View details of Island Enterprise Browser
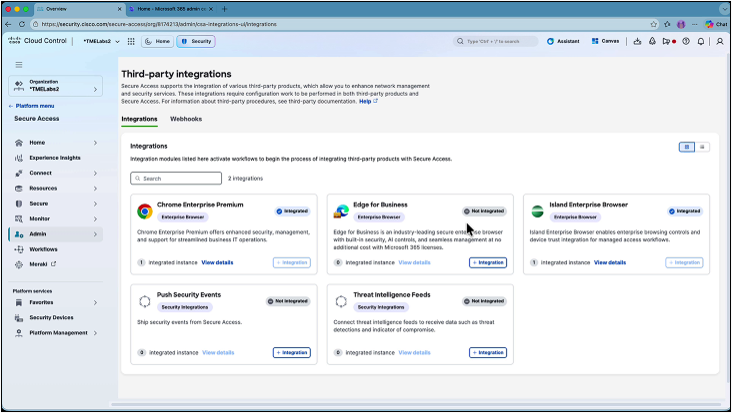 [x=610, y=263]
